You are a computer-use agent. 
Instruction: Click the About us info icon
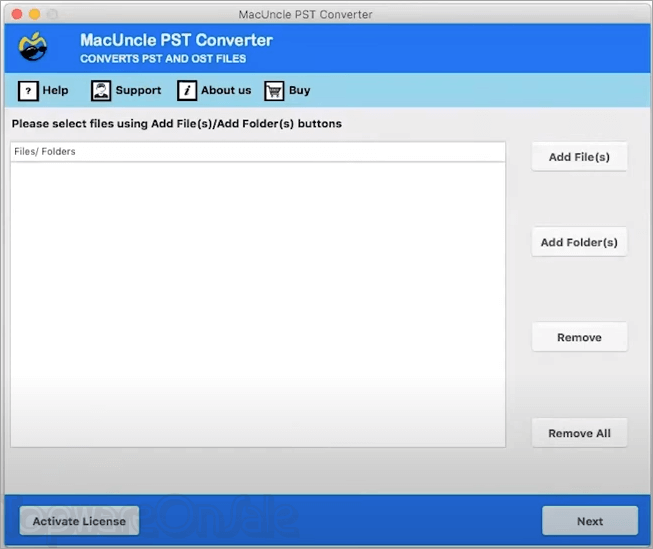187,90
